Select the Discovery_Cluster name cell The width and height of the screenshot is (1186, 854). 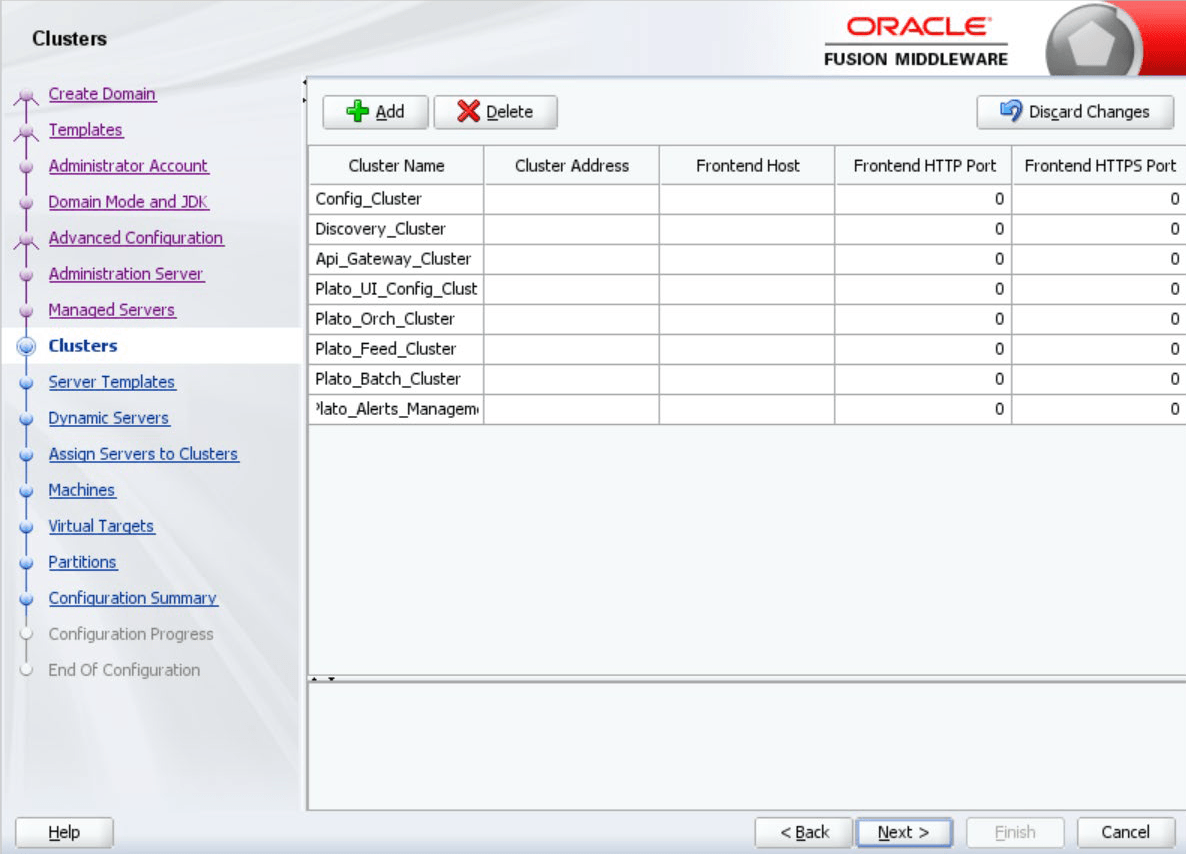396,229
